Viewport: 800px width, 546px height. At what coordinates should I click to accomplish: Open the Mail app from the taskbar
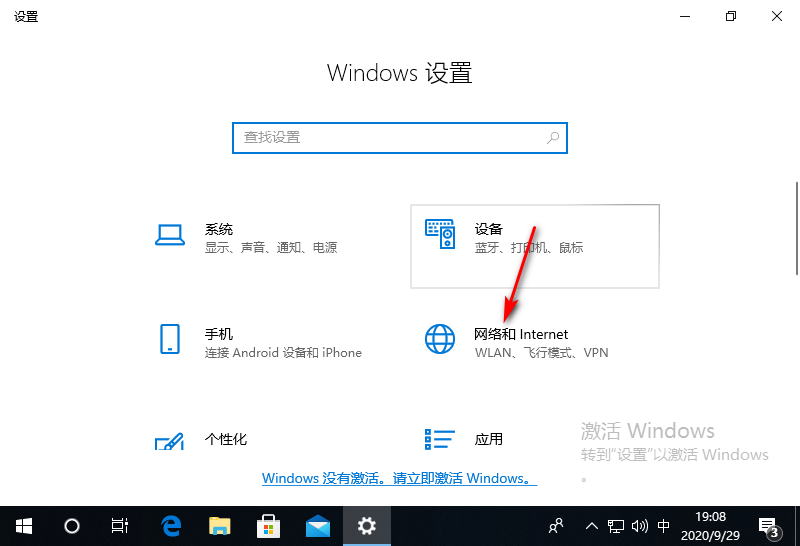317,526
